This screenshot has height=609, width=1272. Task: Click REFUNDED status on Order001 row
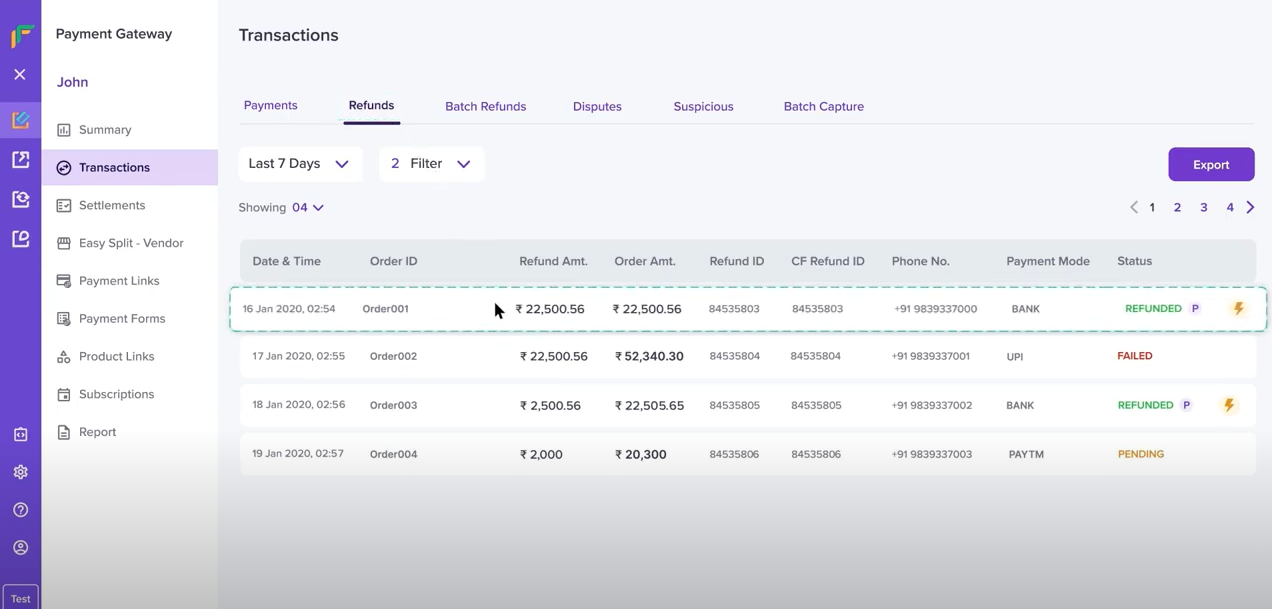tap(1153, 309)
